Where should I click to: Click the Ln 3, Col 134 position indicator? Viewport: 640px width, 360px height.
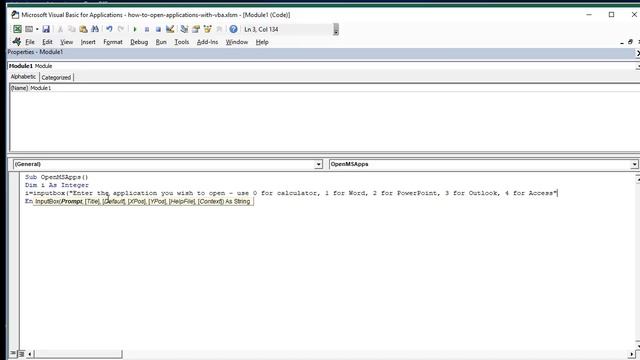pos(261,29)
